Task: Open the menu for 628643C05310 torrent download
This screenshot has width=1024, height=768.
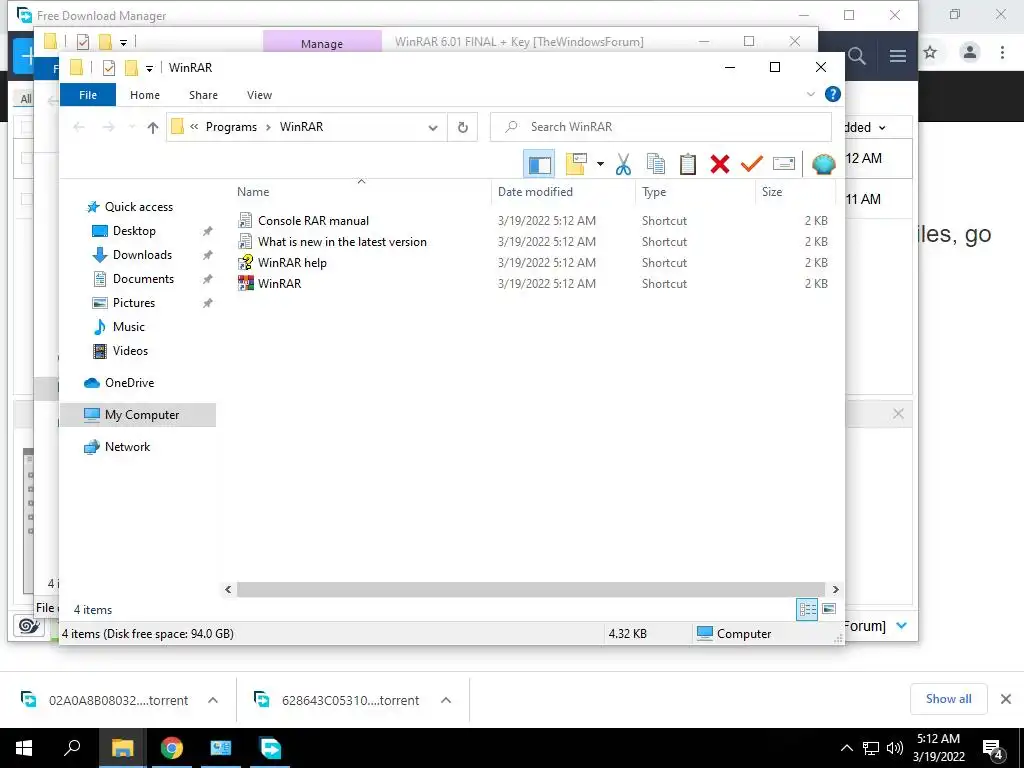Action: [x=446, y=700]
